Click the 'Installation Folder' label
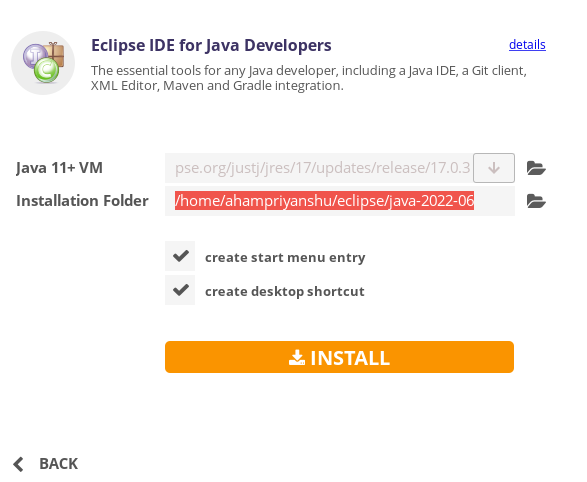The image size is (587, 482). tap(82, 201)
